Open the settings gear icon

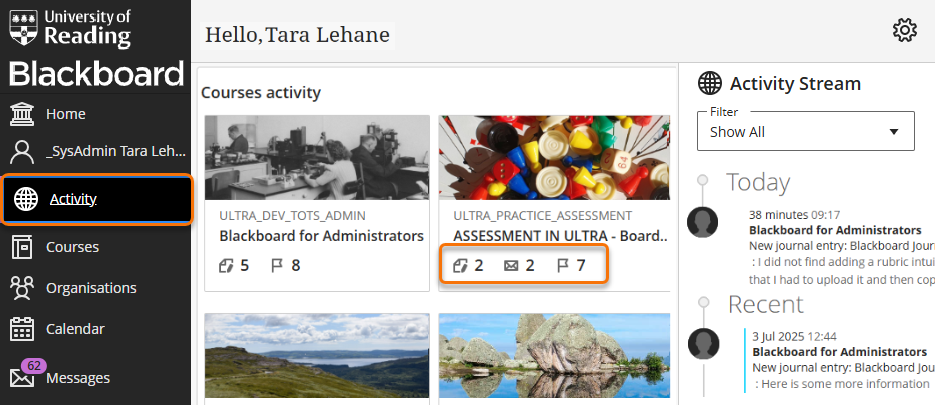click(x=905, y=31)
